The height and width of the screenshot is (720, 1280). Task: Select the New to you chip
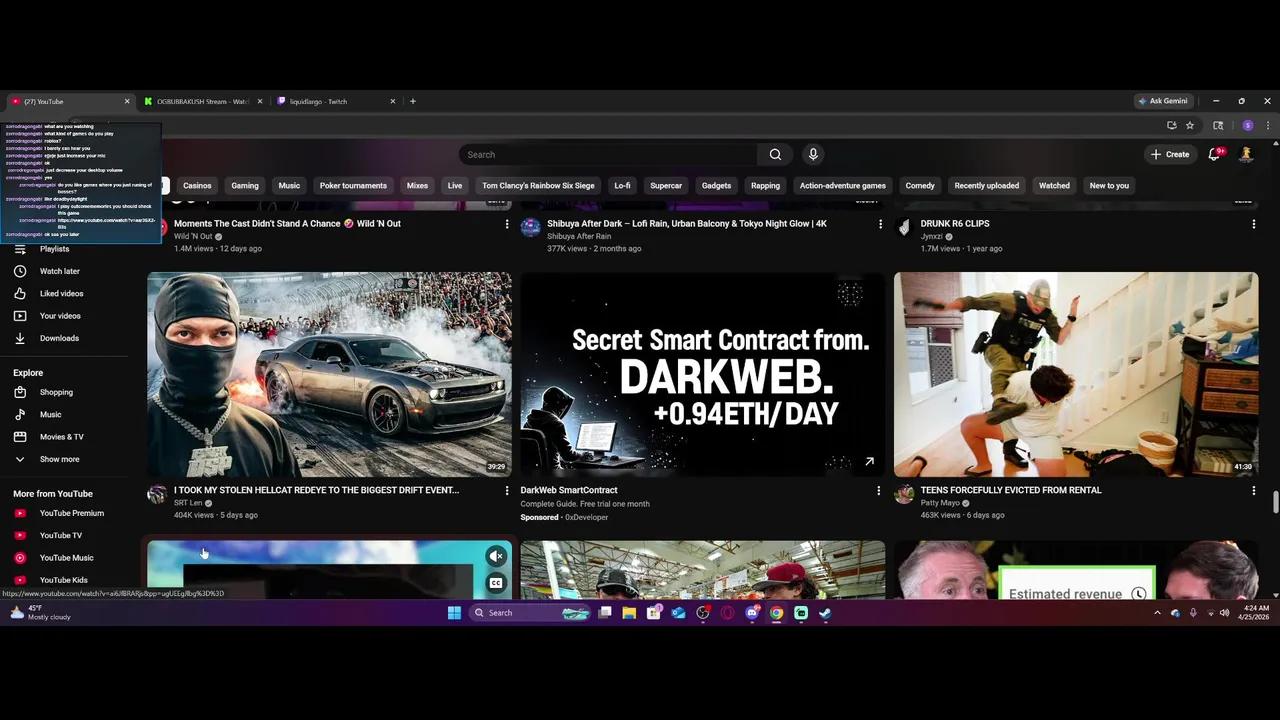click(x=1109, y=185)
